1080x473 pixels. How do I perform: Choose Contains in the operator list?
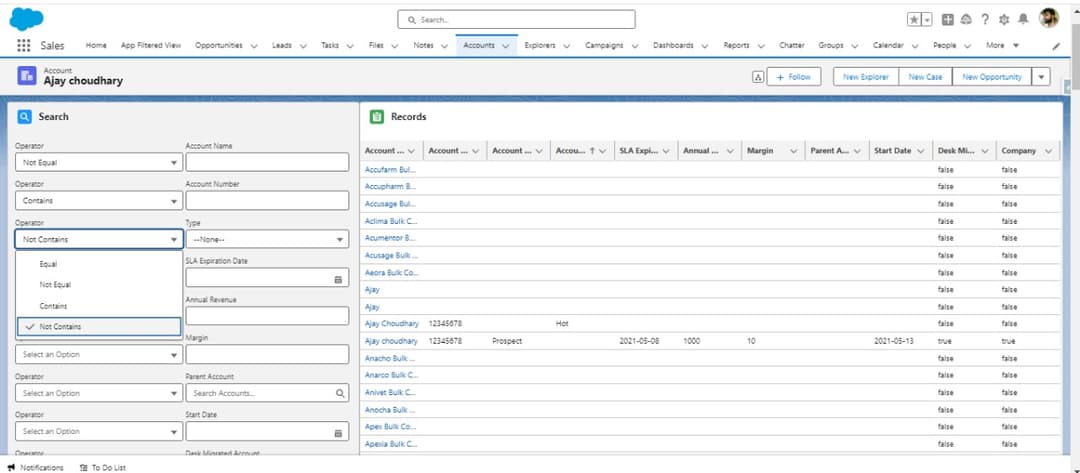point(98,306)
